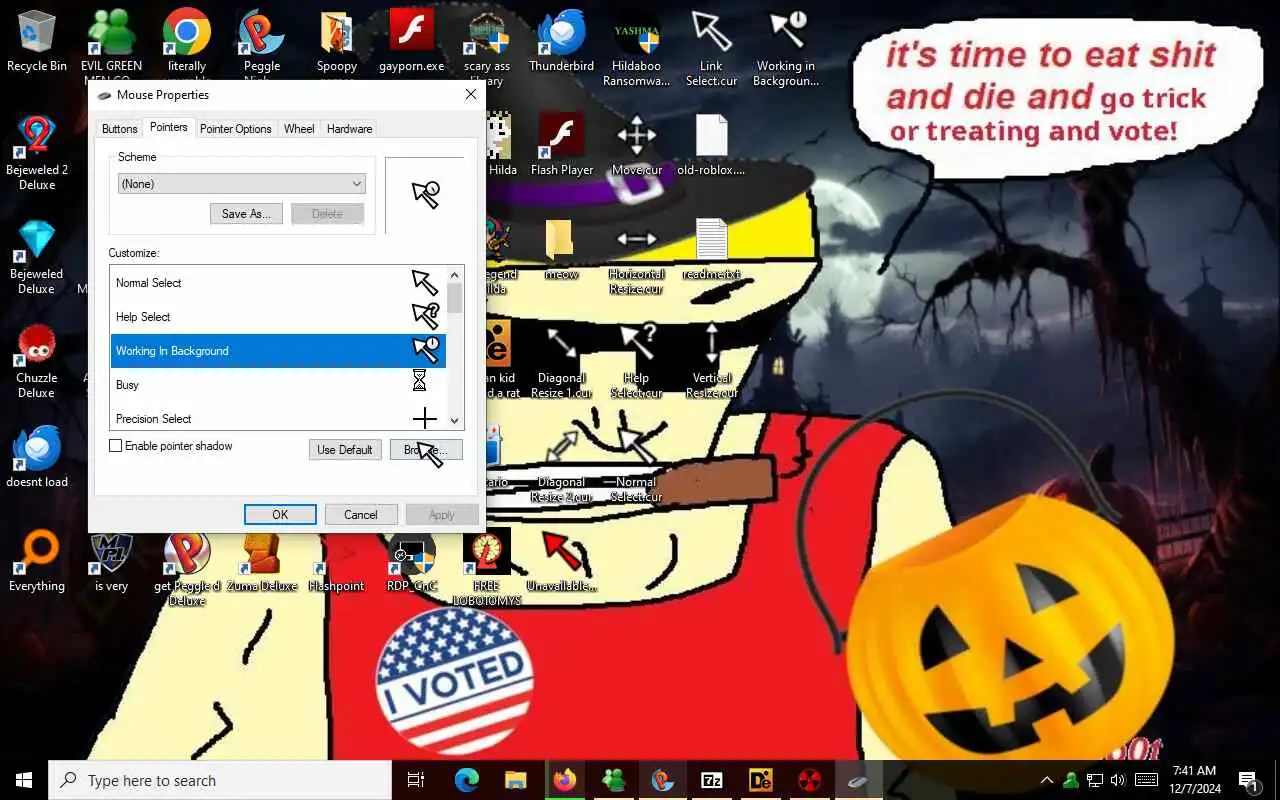Switch to the Wheel tab
Image resolution: width=1280 pixels, height=800 pixels.
coord(299,129)
